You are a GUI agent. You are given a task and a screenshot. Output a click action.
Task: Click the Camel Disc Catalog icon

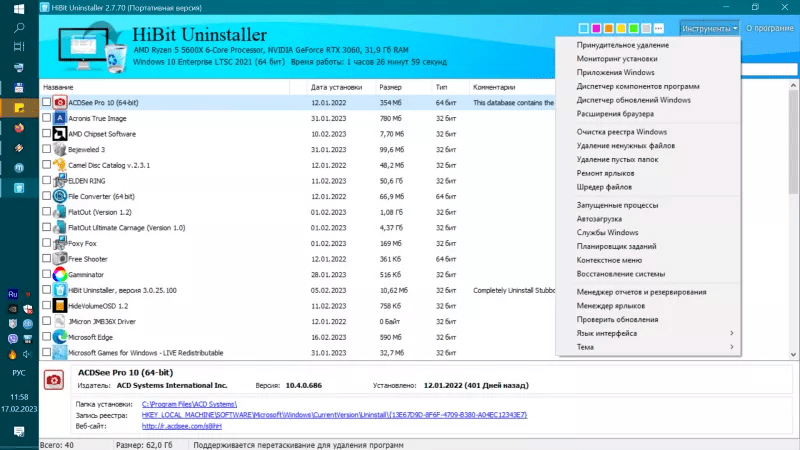tap(60, 165)
